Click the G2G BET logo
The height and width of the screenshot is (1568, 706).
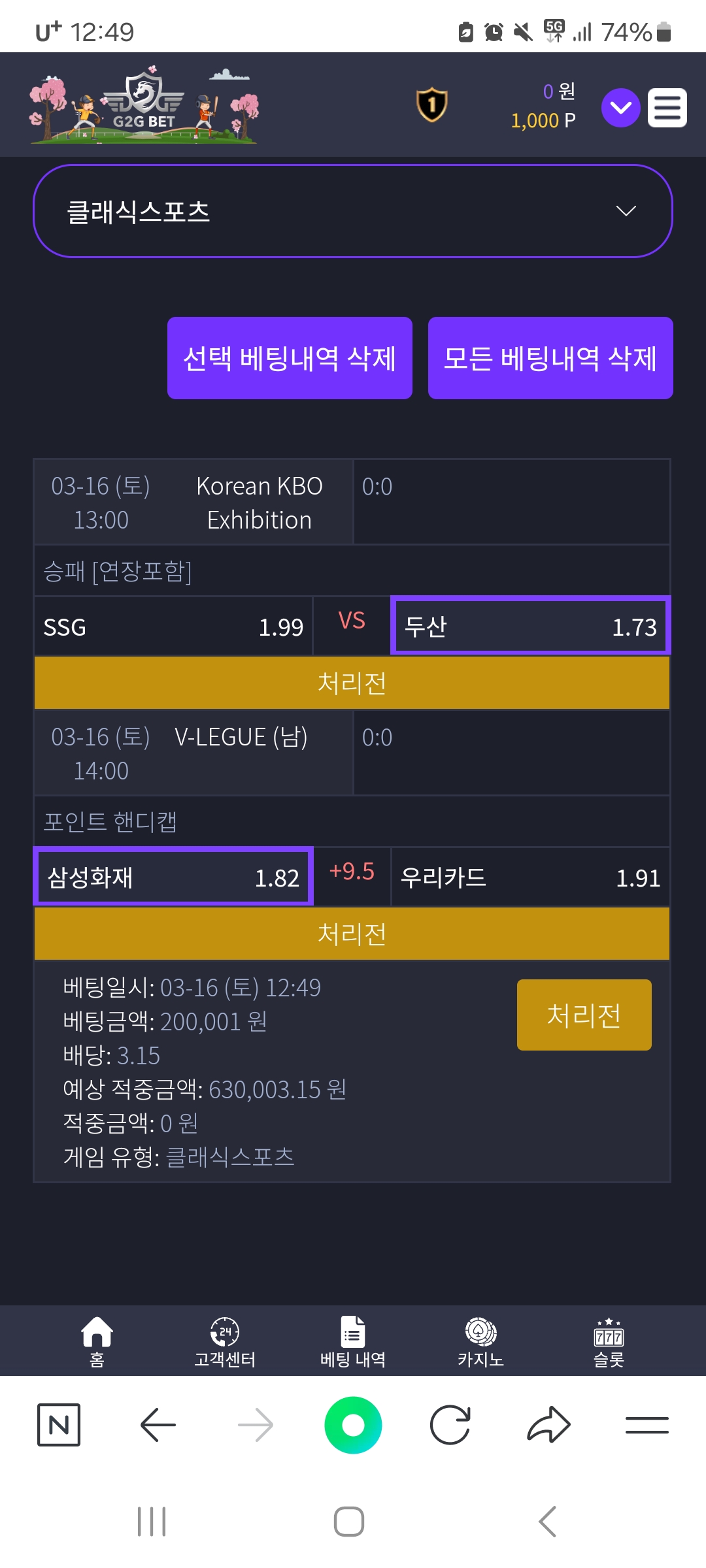tap(144, 105)
